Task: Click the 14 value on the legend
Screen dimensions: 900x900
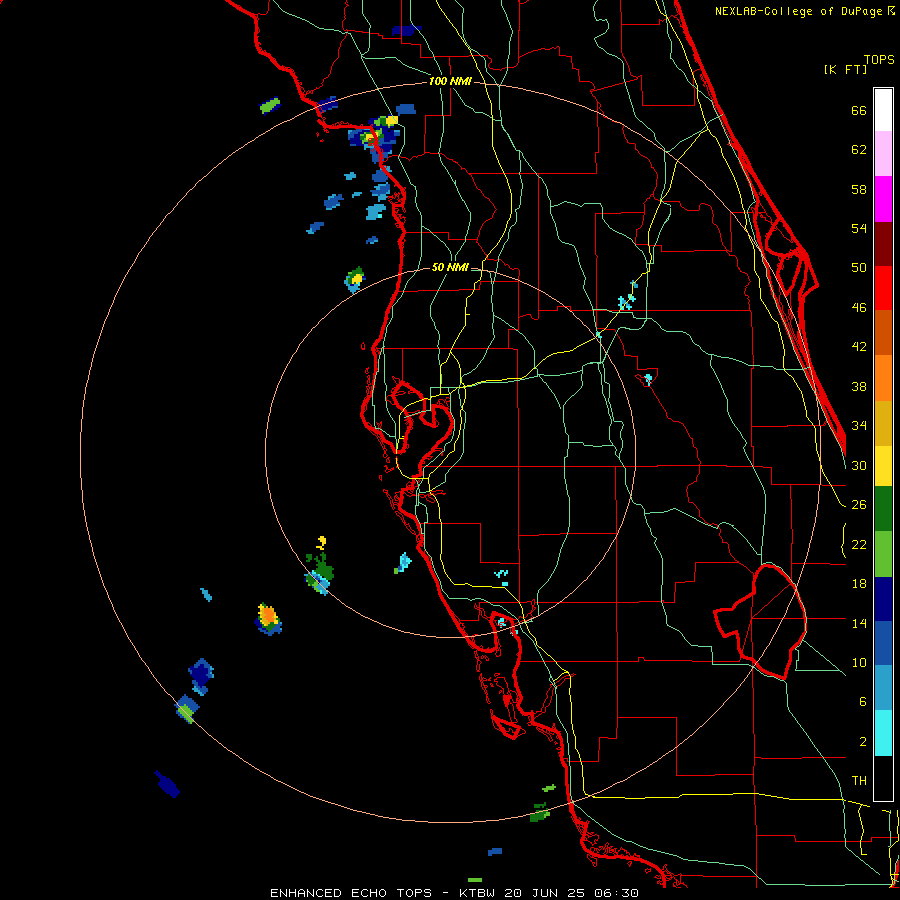Action: click(x=859, y=623)
